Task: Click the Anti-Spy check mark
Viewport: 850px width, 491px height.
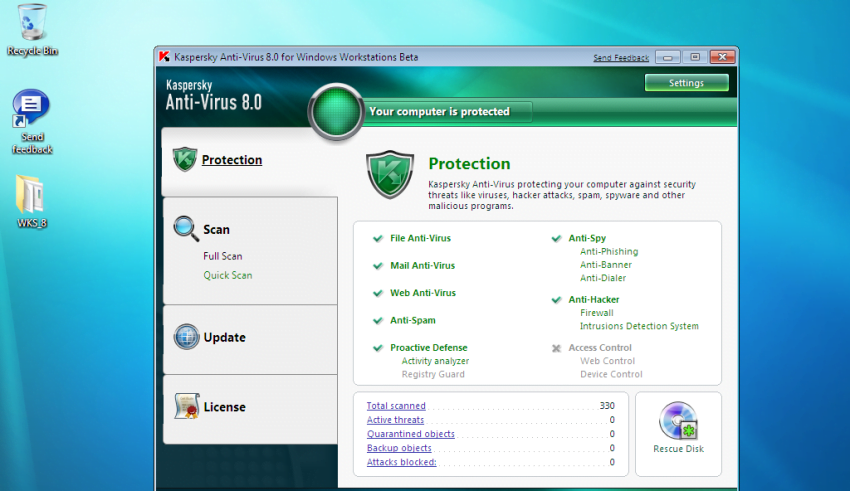Action: click(556, 238)
